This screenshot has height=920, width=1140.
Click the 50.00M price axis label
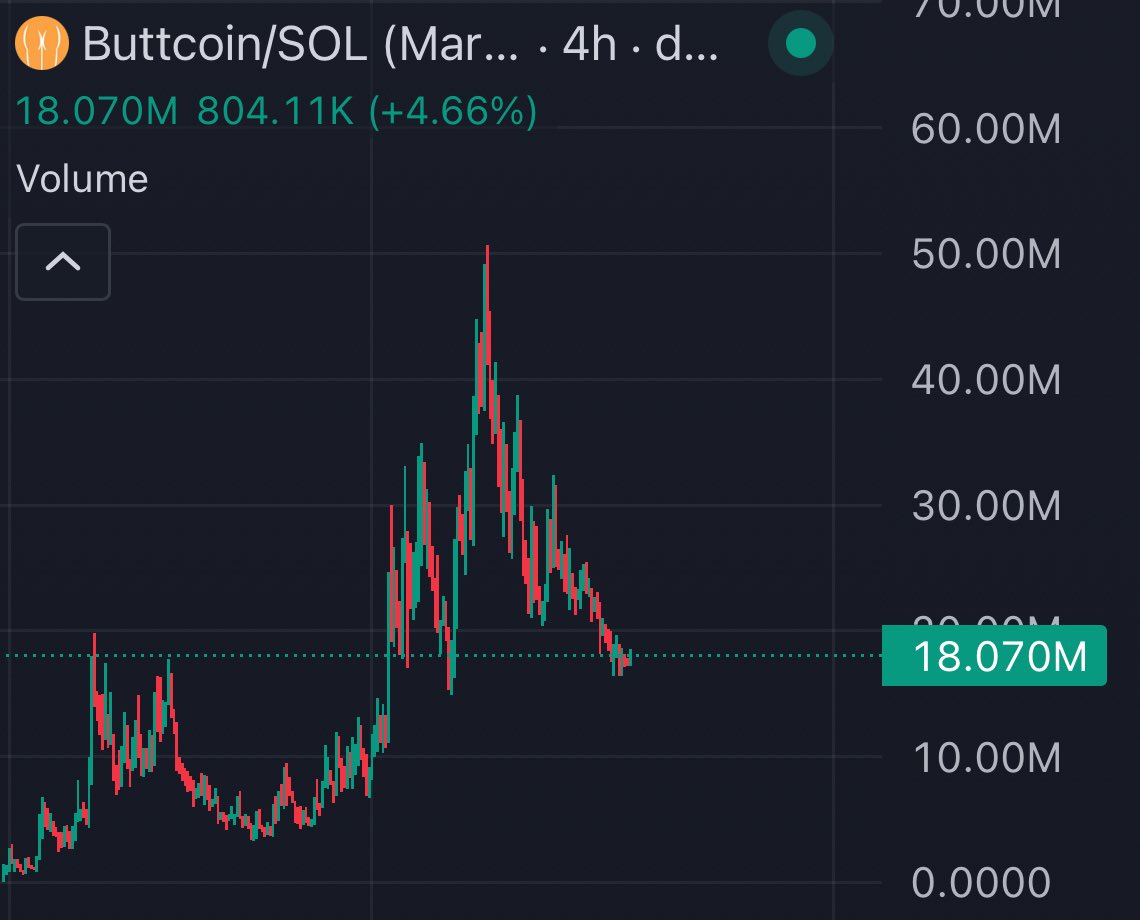click(986, 254)
